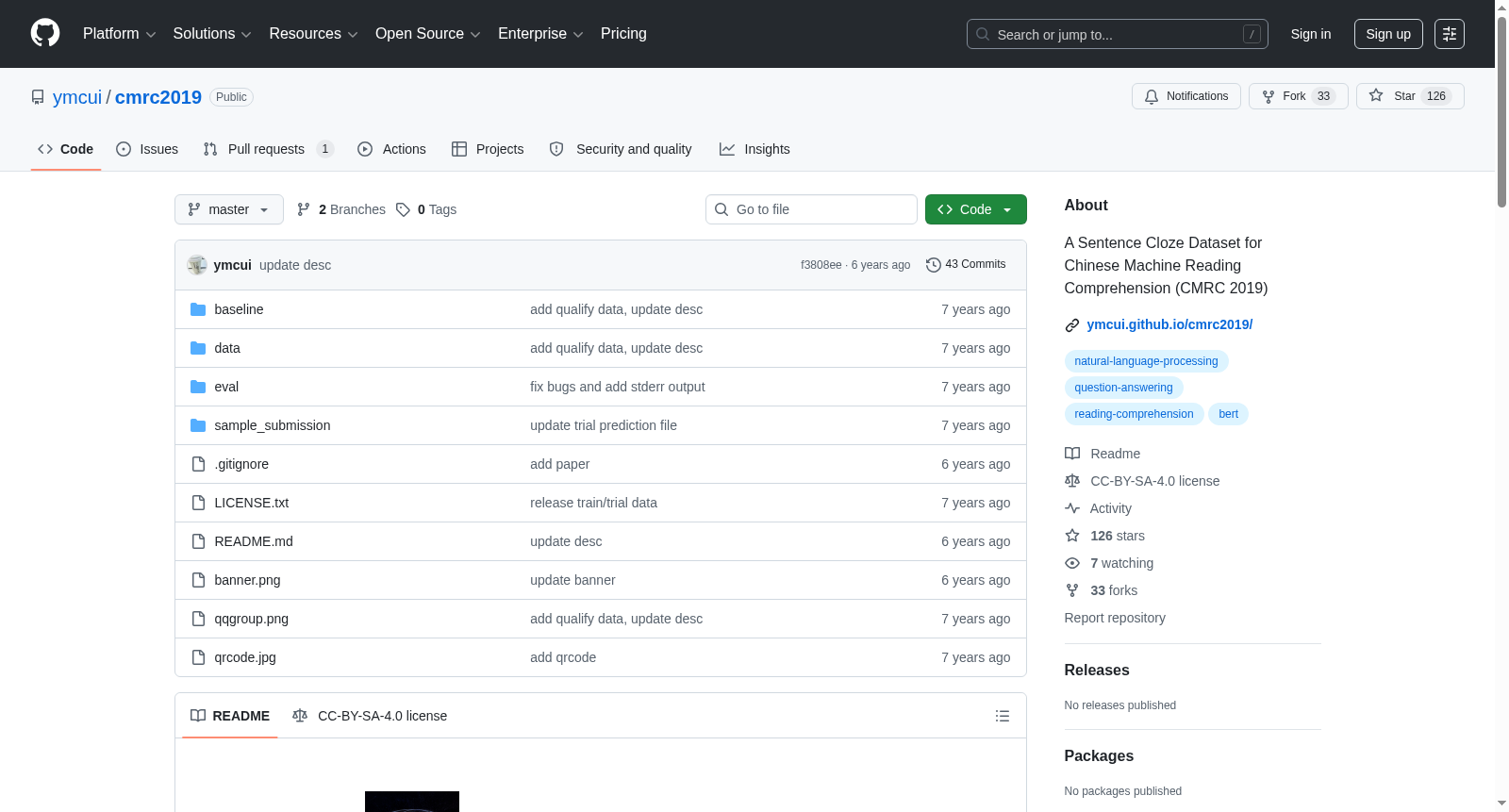The height and width of the screenshot is (812, 1509).
Task: Click the Sign up button
Action: (1387, 34)
